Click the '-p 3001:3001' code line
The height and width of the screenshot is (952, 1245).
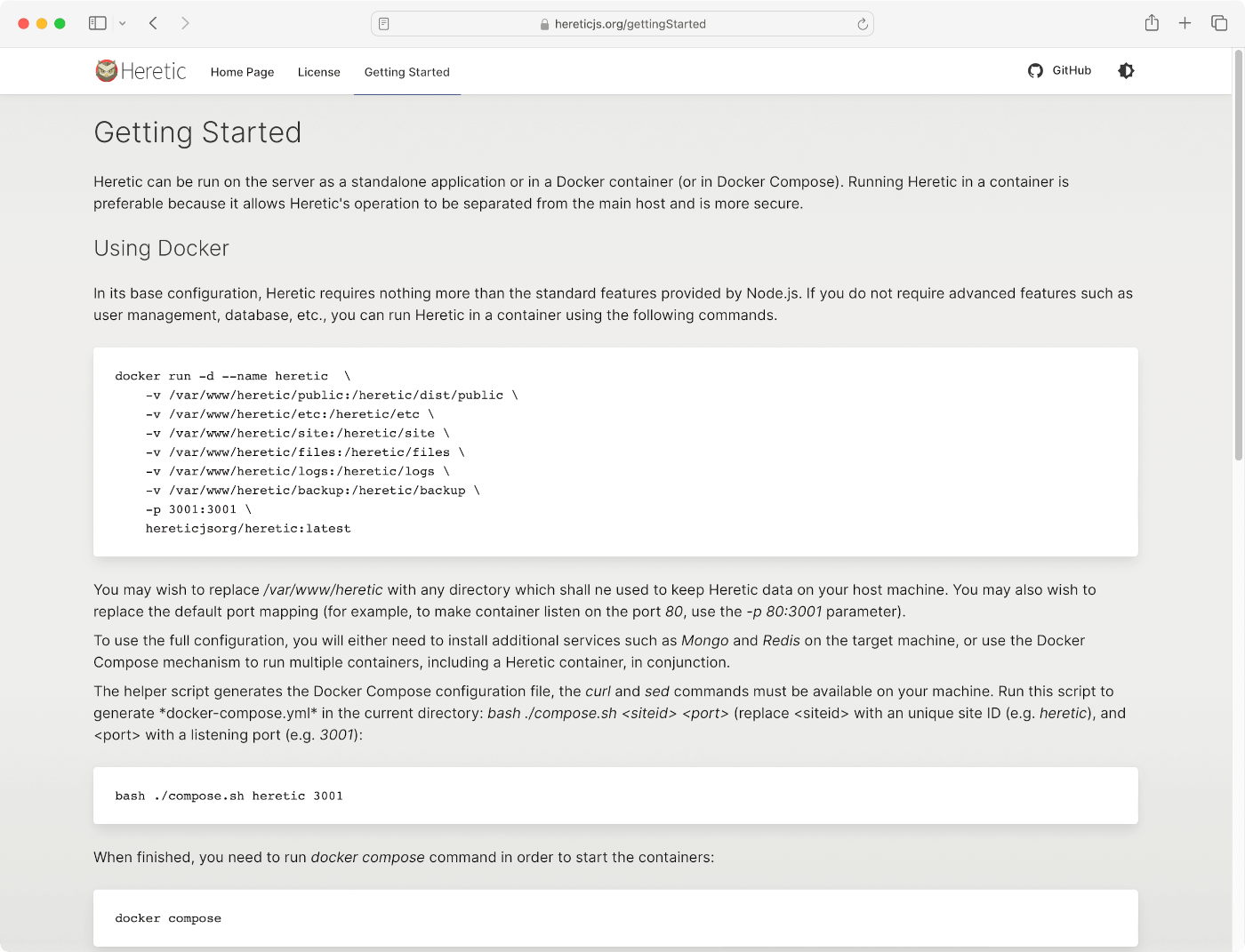pos(198,509)
